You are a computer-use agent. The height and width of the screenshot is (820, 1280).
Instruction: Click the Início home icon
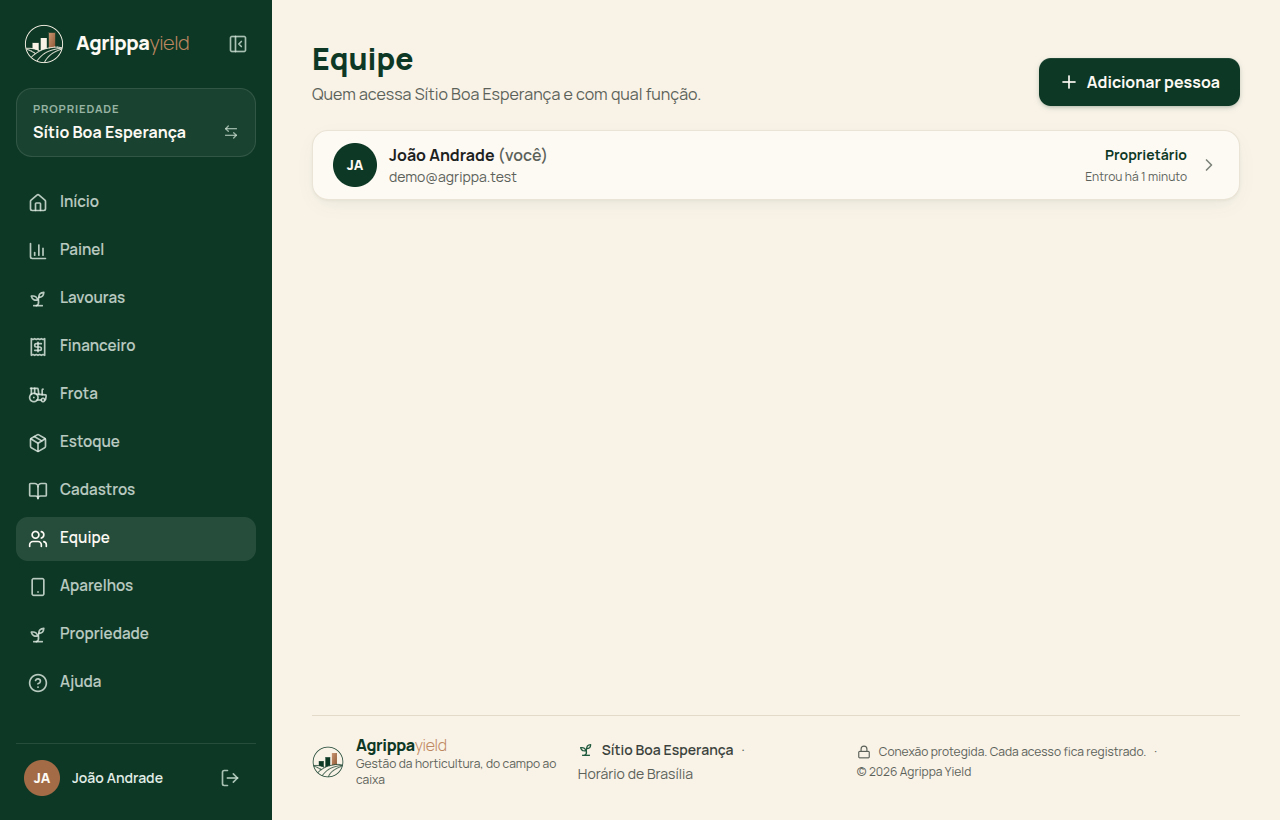pos(38,202)
